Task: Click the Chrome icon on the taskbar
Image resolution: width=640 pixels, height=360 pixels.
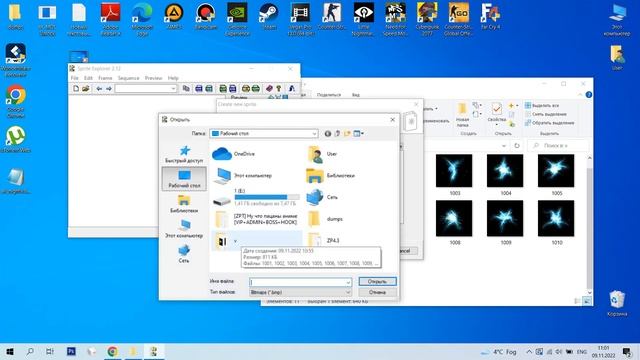Action: point(112,351)
